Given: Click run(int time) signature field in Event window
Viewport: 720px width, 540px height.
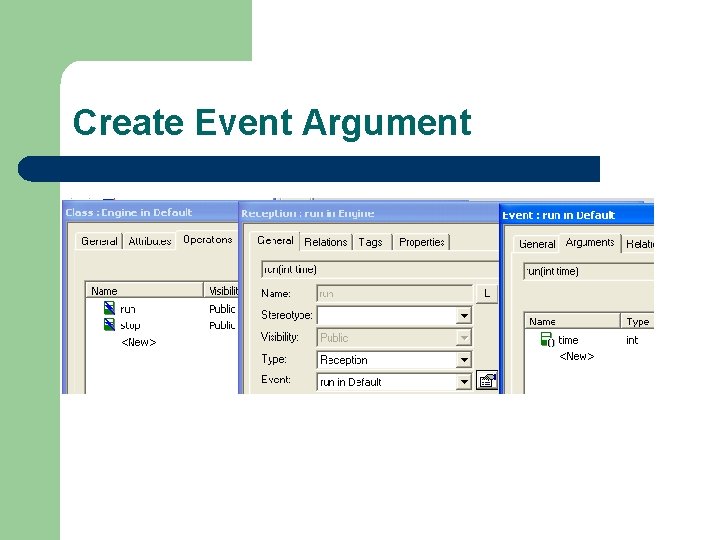Looking at the screenshot, I should pyautogui.click(x=589, y=271).
